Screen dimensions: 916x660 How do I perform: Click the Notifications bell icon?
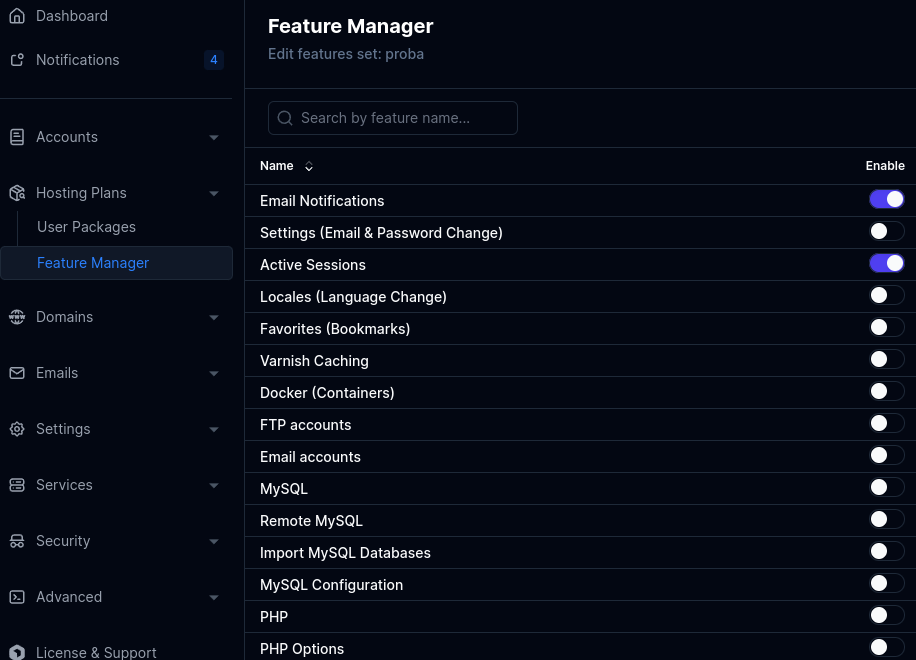17,60
